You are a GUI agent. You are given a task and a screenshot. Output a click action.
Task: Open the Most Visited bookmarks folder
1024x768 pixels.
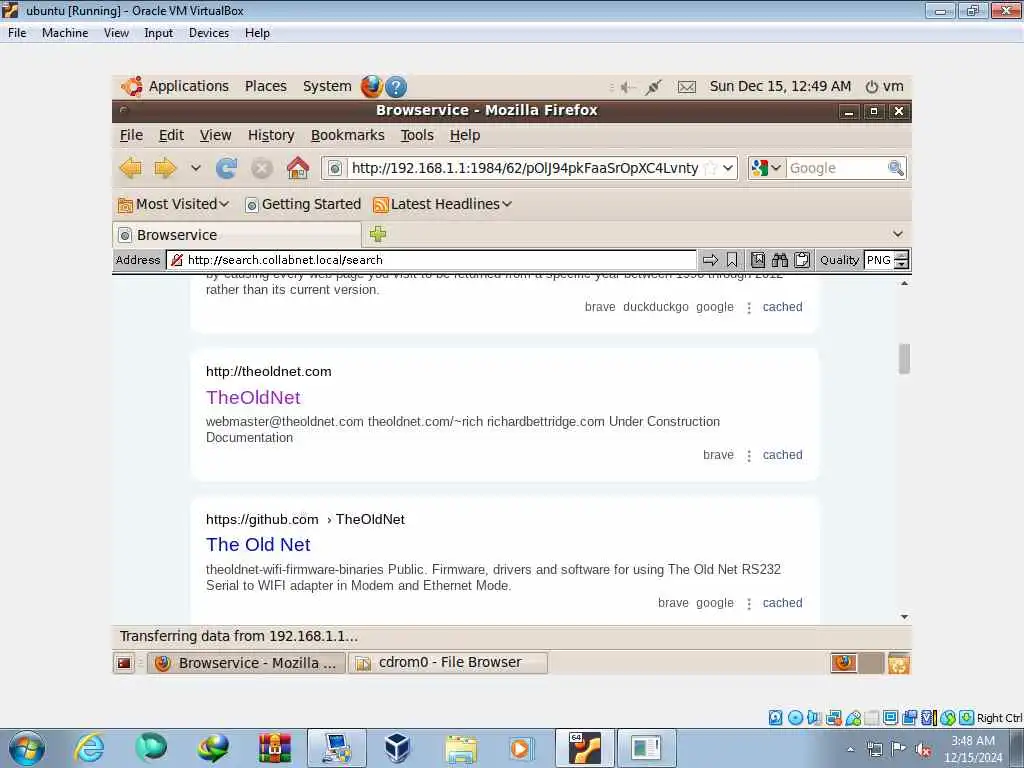pos(174,204)
